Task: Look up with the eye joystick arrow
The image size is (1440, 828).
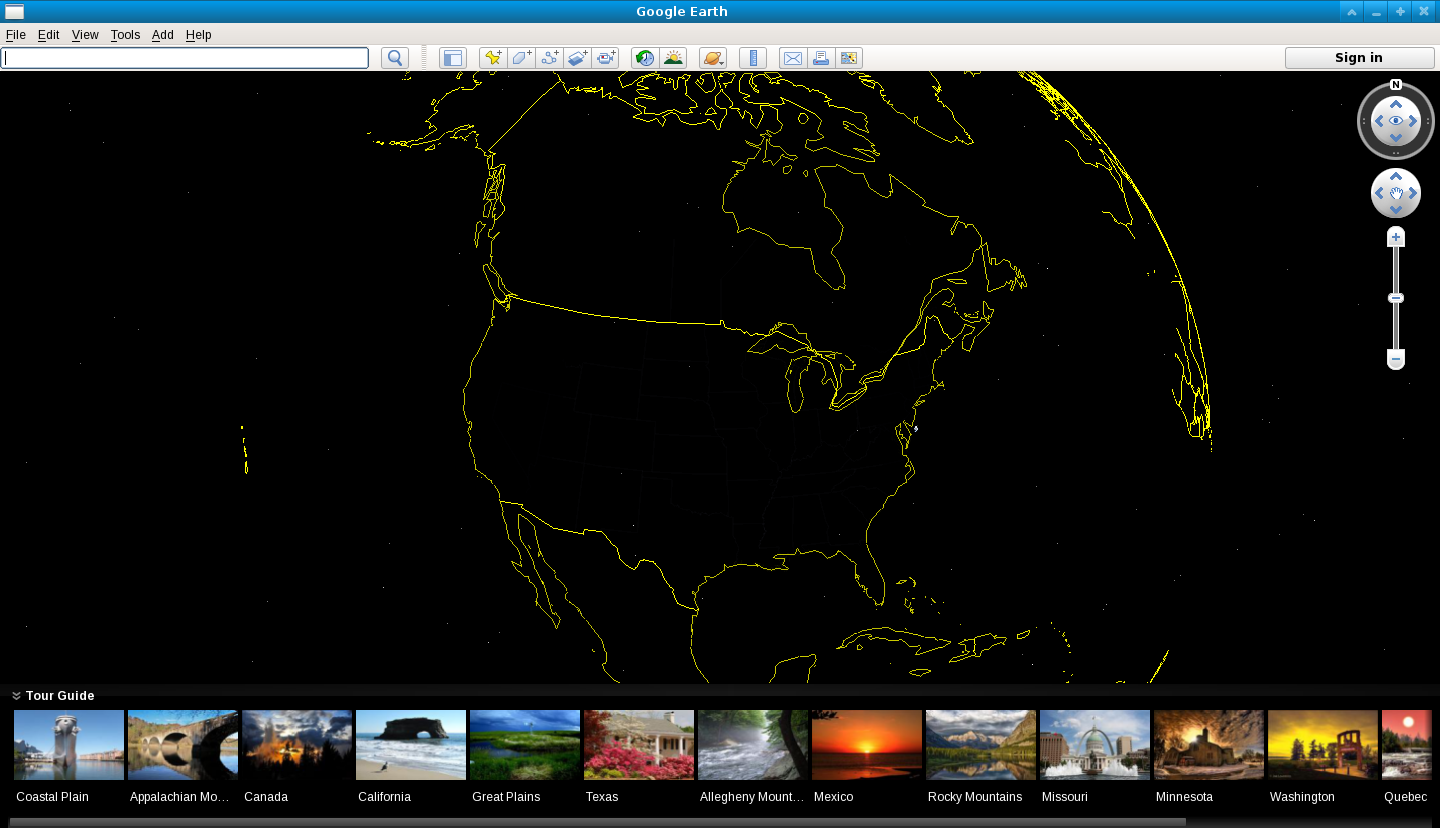Action: pos(1396,104)
